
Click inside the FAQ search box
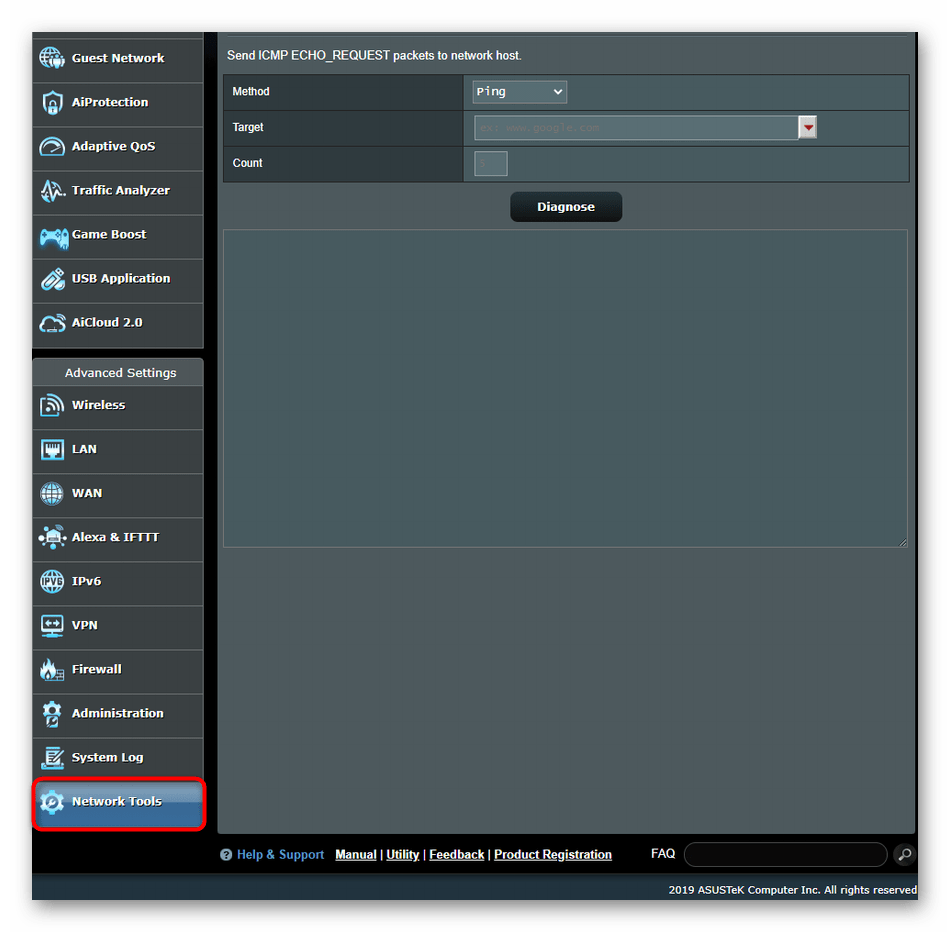point(786,854)
